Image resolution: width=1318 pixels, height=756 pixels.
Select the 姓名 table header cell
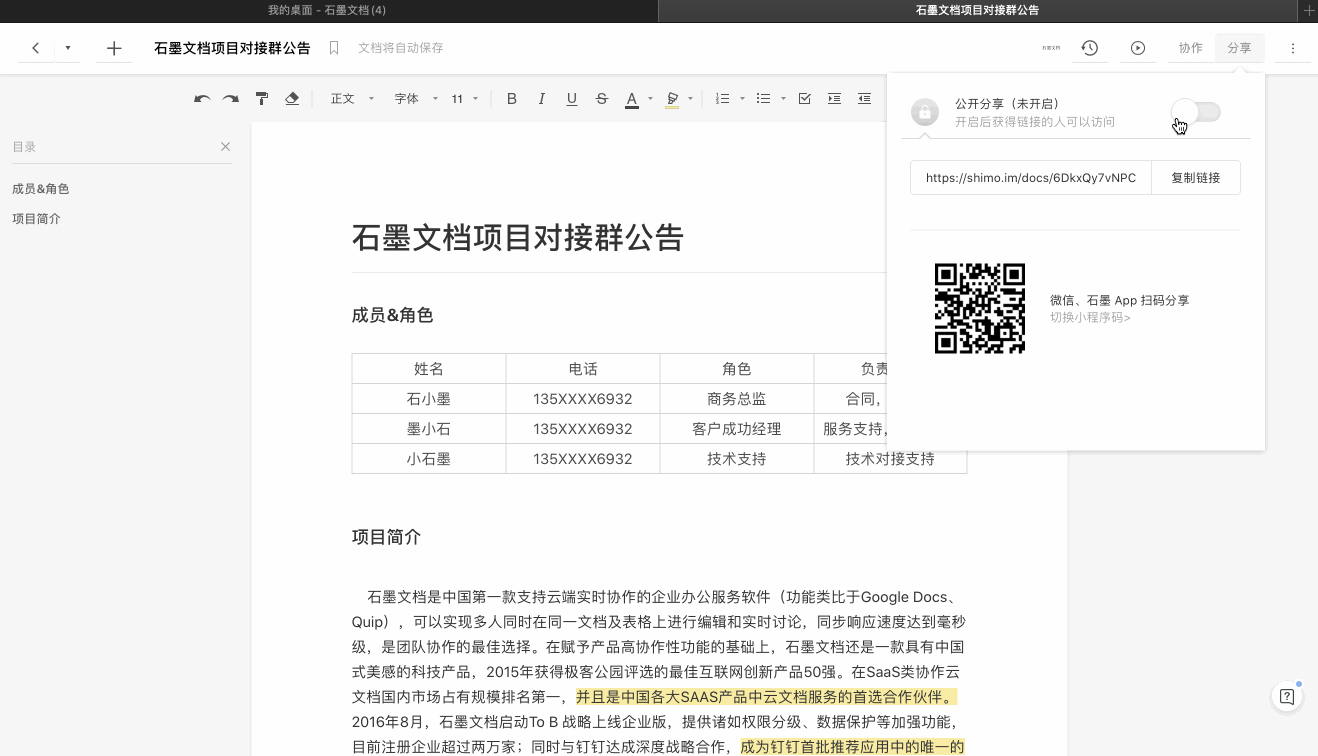pos(429,369)
